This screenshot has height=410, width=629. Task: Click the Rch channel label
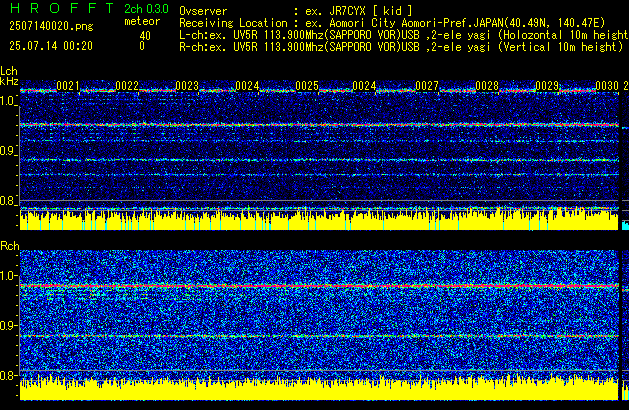pos(10,246)
